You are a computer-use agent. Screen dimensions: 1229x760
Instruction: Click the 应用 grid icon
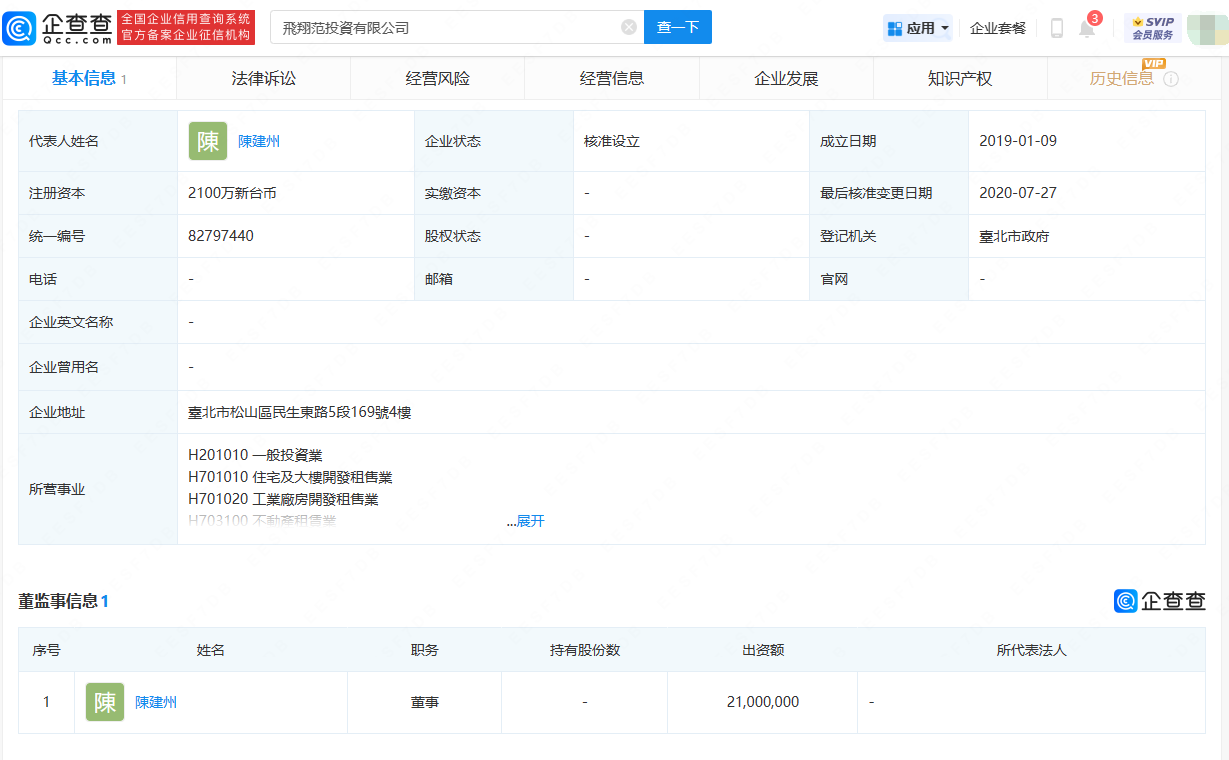click(x=895, y=28)
